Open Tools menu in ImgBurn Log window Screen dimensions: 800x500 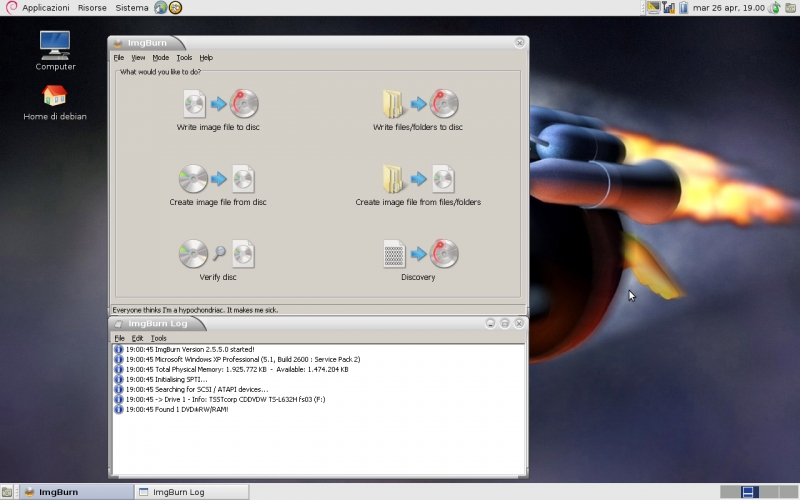tap(159, 338)
